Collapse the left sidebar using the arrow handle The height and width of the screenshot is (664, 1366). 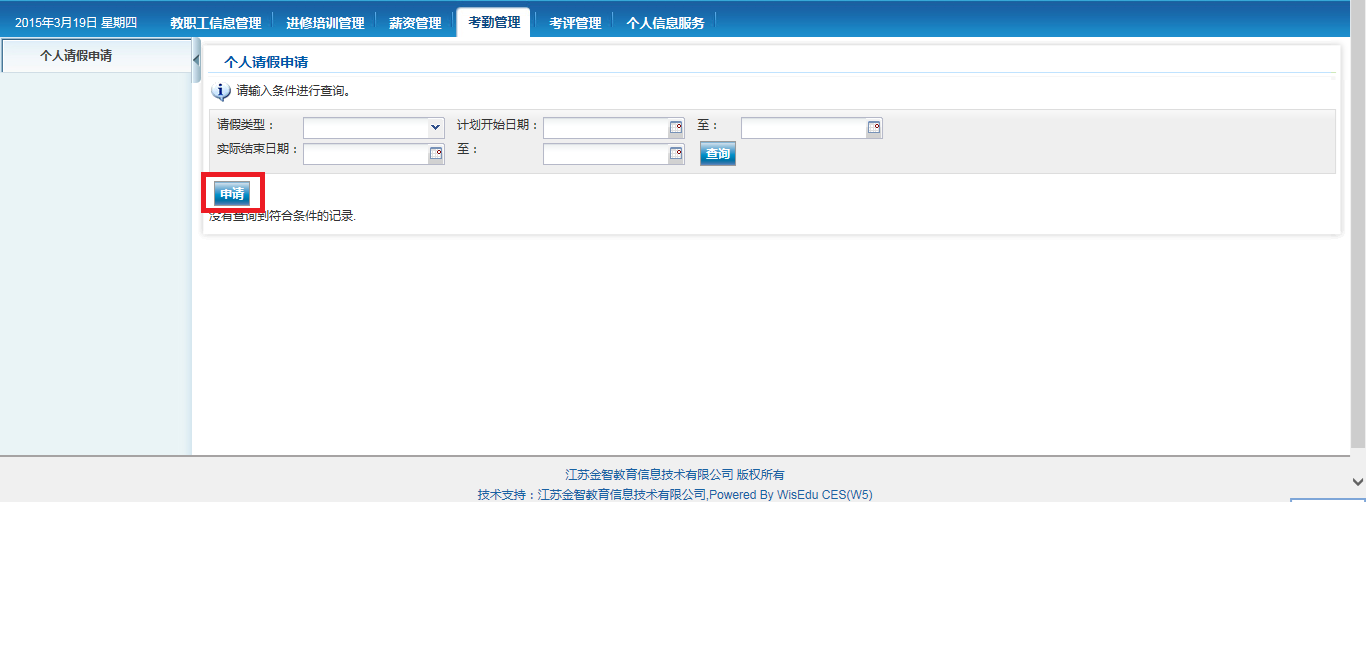(196, 60)
